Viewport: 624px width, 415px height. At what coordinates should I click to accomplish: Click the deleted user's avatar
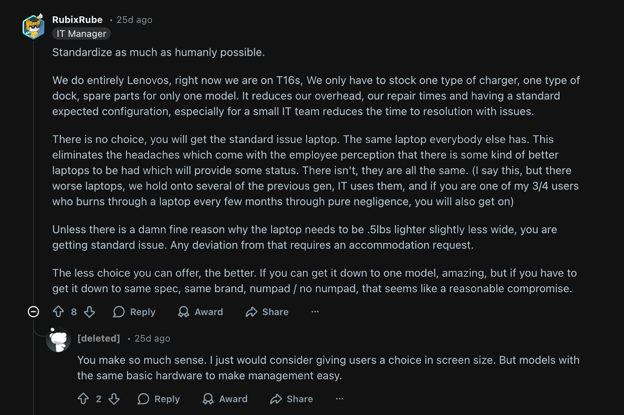tap(58, 340)
